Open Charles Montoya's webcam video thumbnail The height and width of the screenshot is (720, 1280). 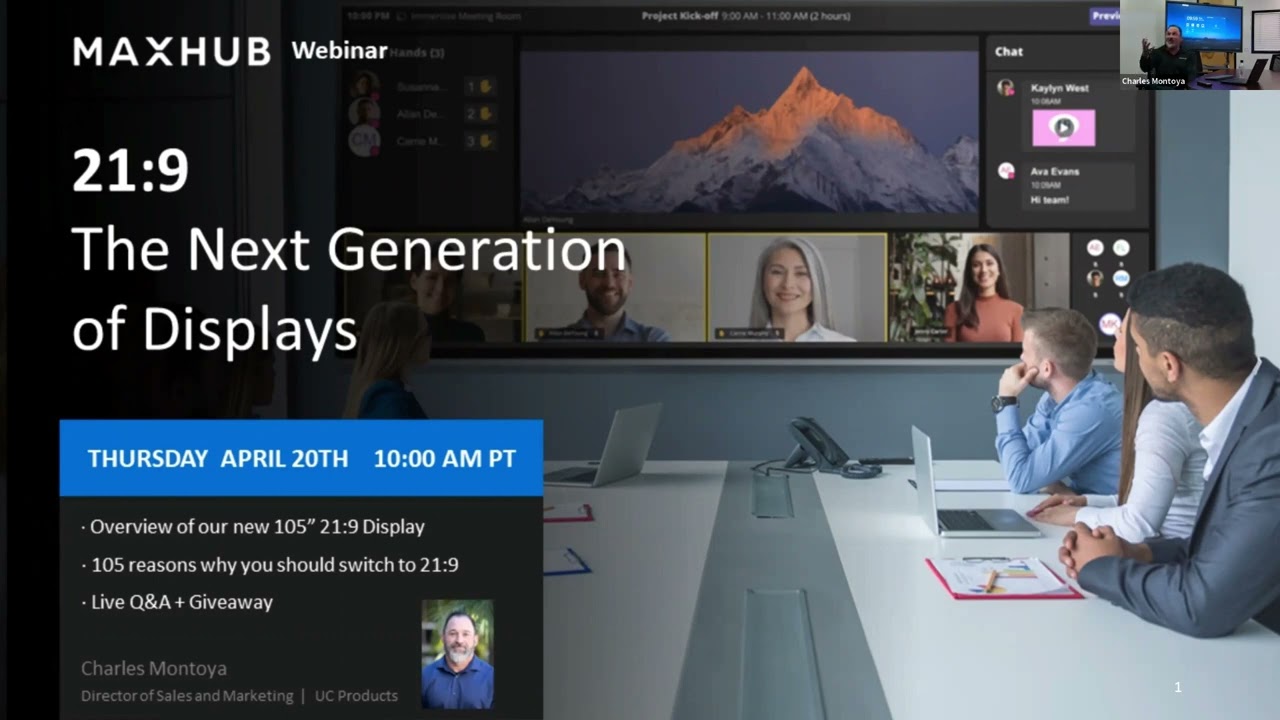[x=1199, y=45]
